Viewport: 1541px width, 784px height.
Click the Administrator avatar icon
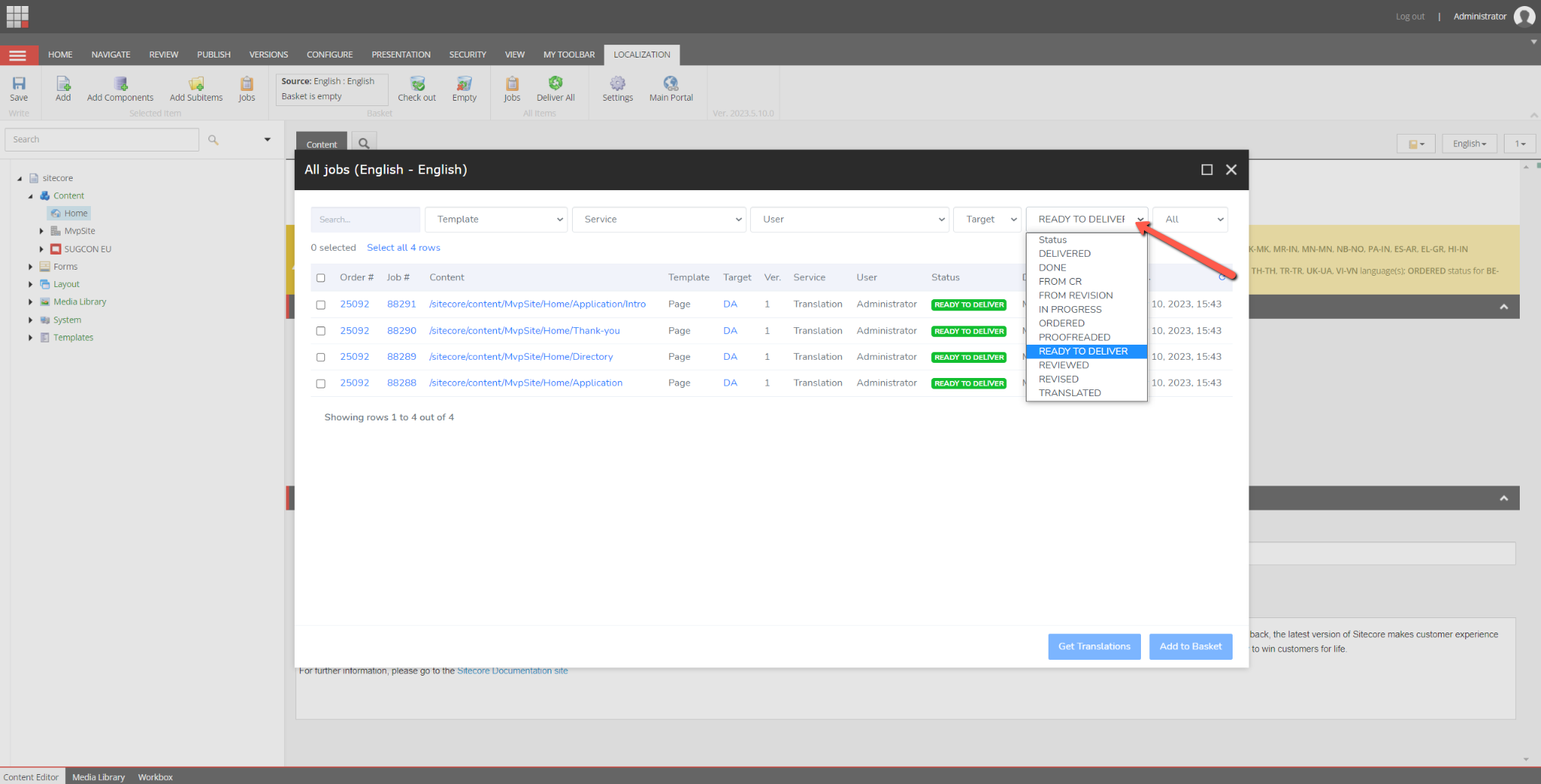coord(1524,16)
